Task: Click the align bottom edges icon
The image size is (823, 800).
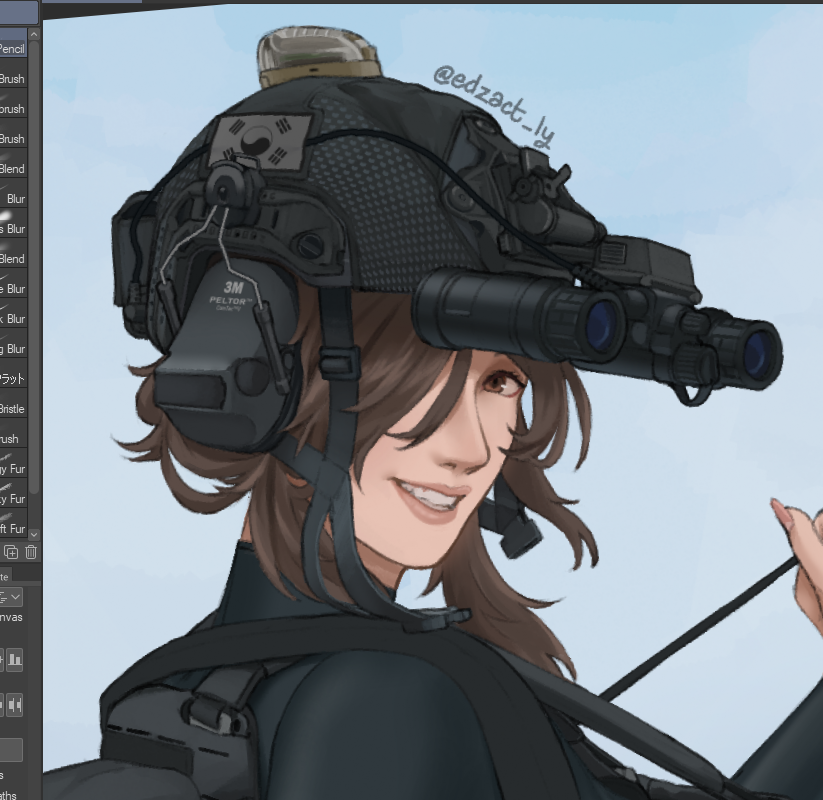Action: tap(15, 659)
